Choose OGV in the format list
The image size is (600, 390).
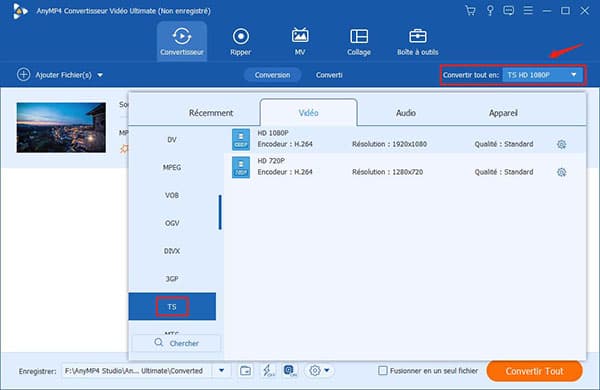pos(172,223)
